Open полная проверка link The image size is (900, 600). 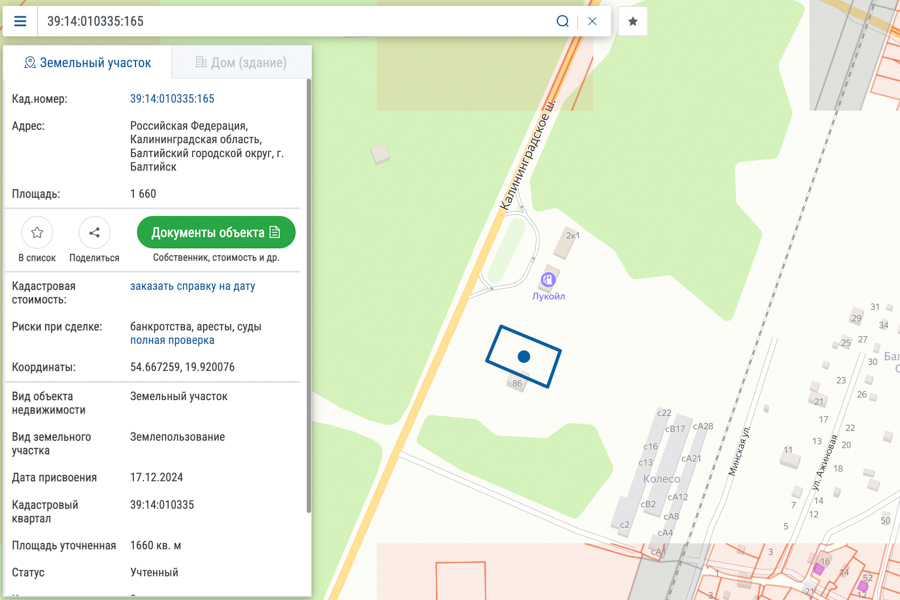pos(172,340)
